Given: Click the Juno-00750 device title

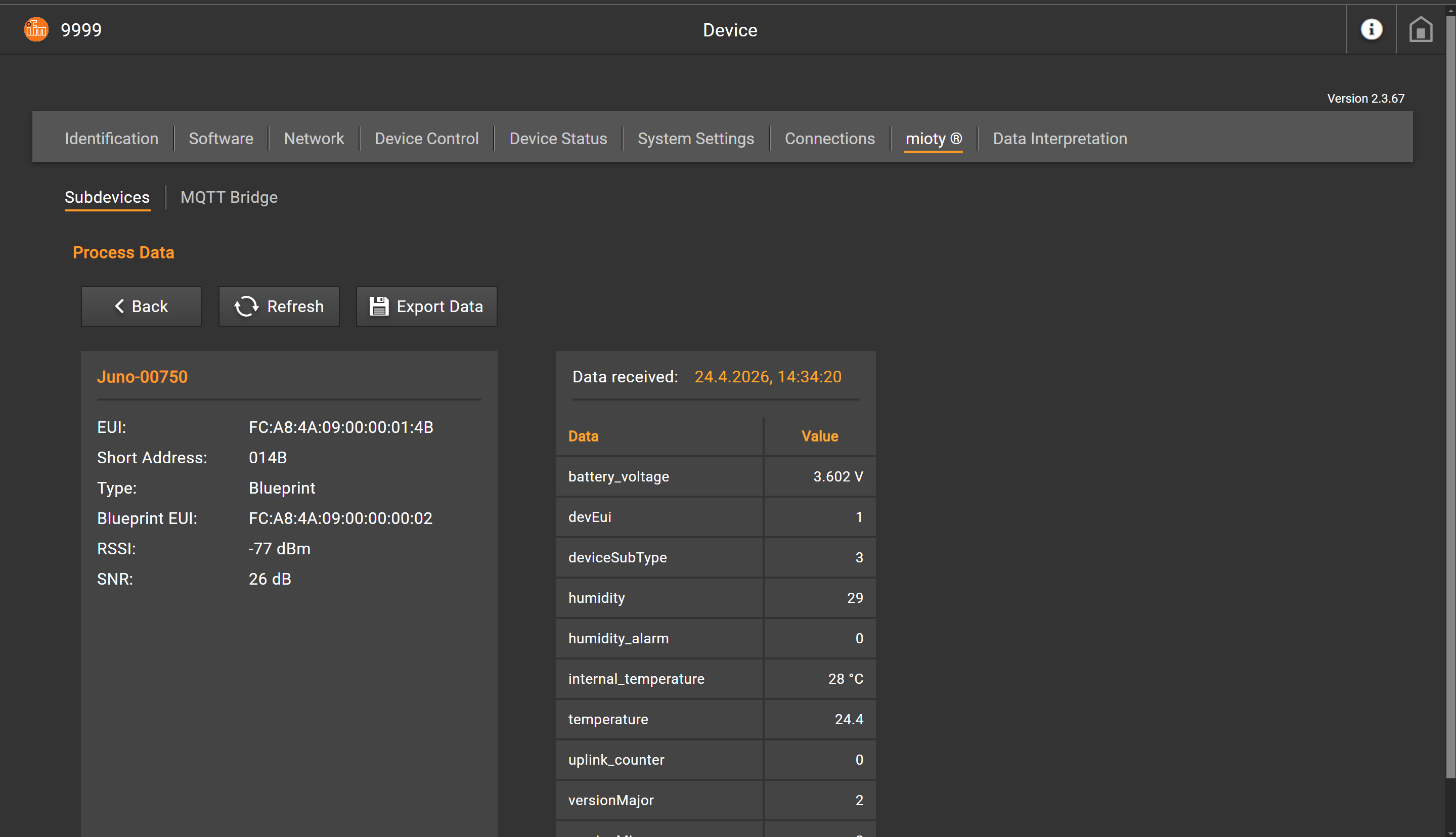Looking at the screenshot, I should tap(143, 377).
